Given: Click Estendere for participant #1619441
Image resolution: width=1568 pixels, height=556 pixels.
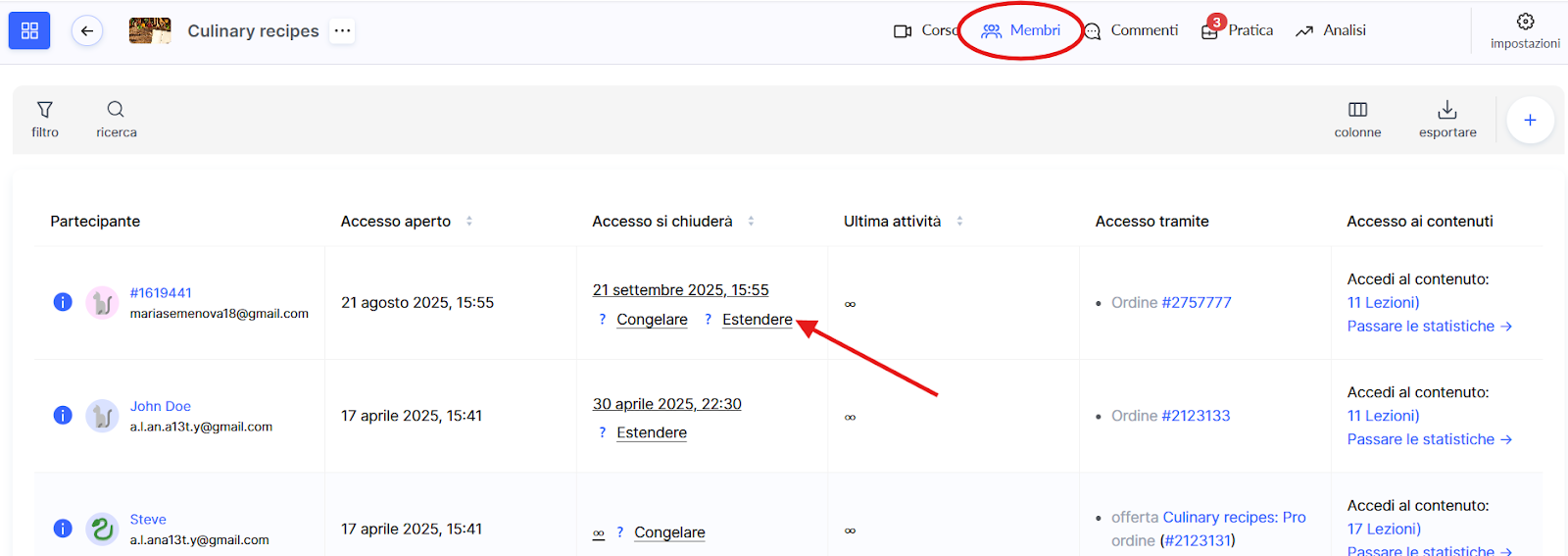Looking at the screenshot, I should (757, 320).
